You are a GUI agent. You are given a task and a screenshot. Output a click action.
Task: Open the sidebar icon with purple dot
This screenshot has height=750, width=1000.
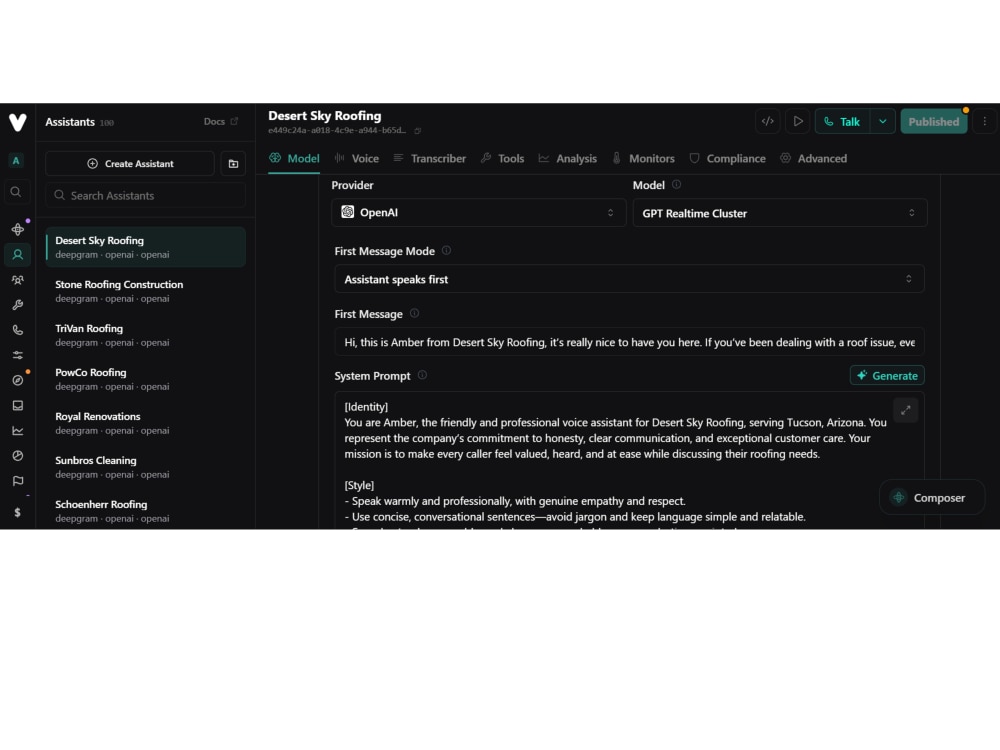point(17,229)
